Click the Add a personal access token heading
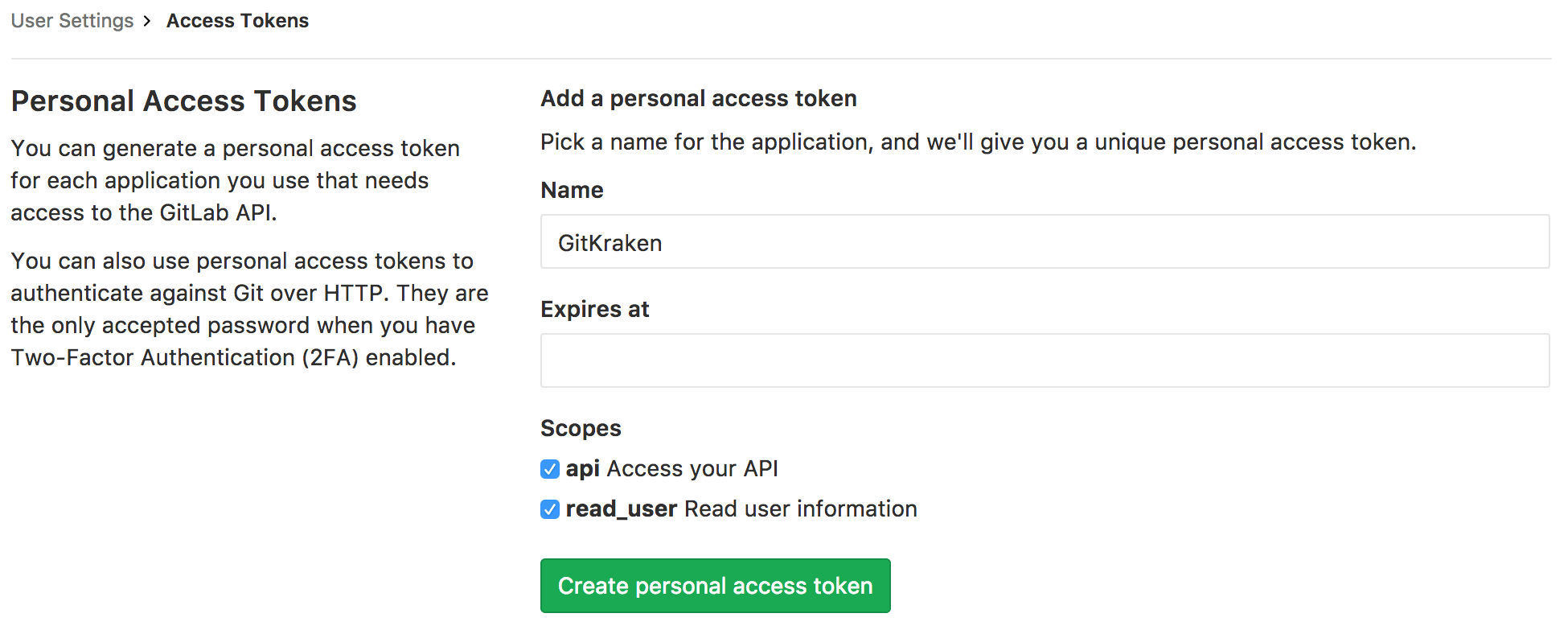Viewport: 1568px width, 634px height. pyautogui.click(x=698, y=99)
